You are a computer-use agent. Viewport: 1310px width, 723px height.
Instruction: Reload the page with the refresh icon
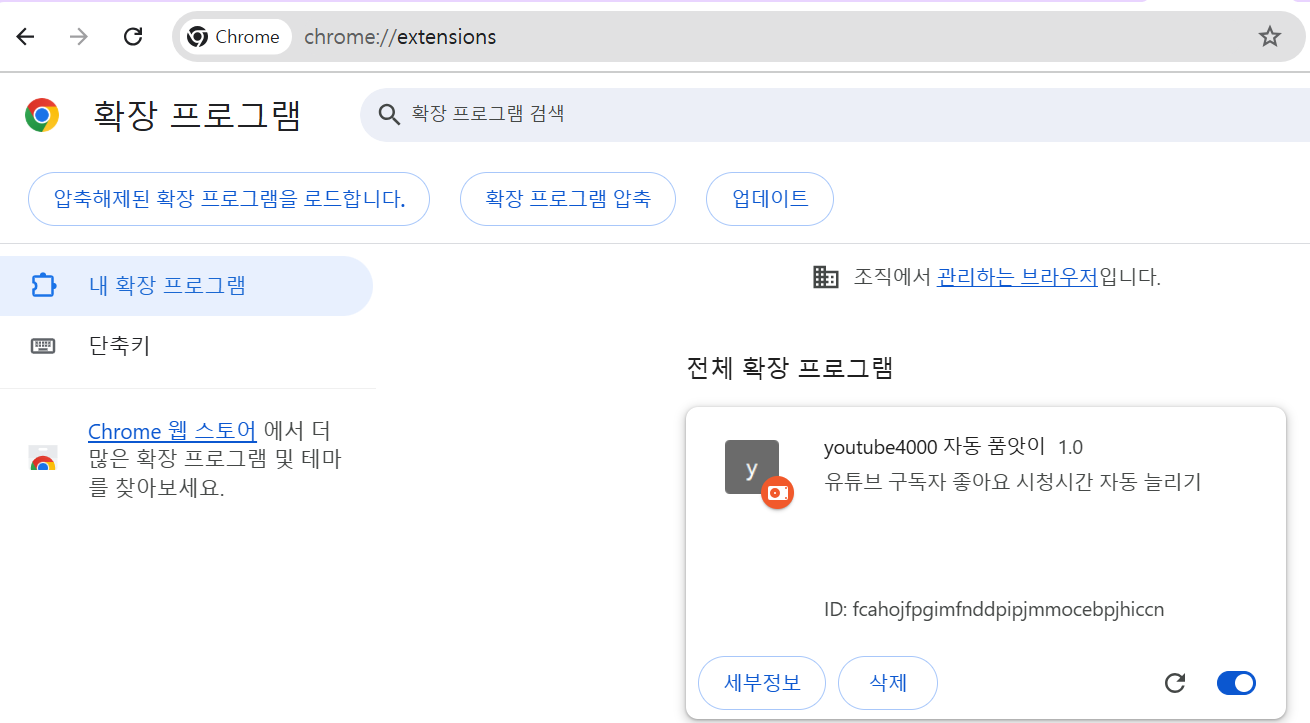(133, 37)
